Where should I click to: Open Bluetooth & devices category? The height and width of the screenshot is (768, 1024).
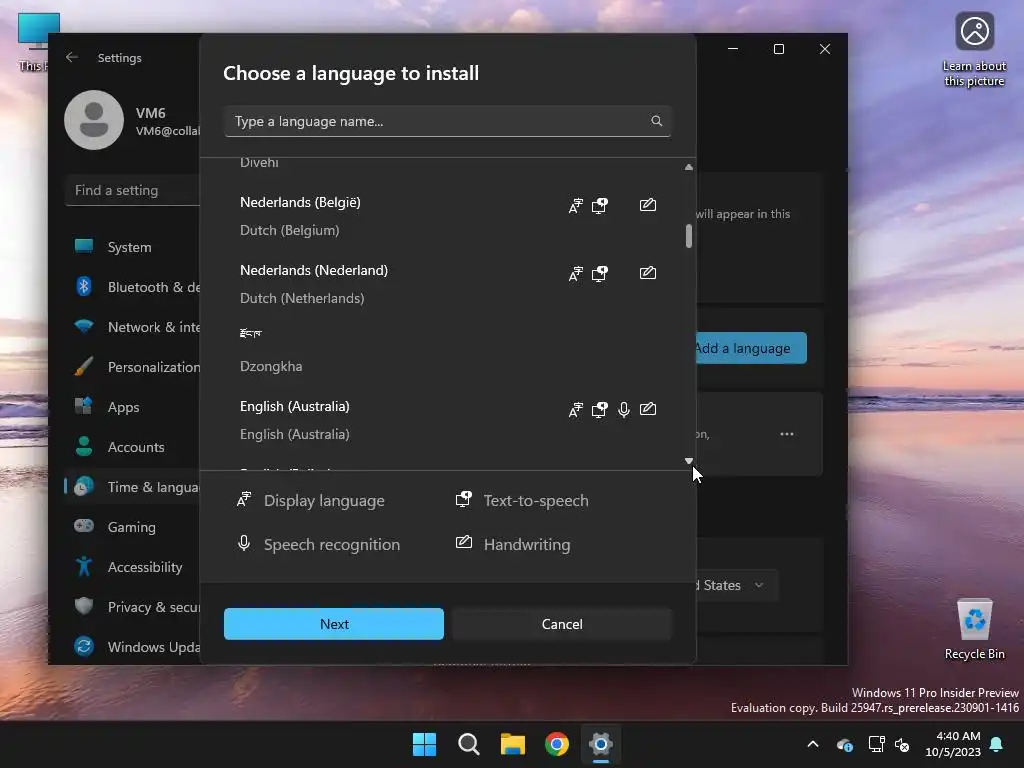click(x=133, y=287)
